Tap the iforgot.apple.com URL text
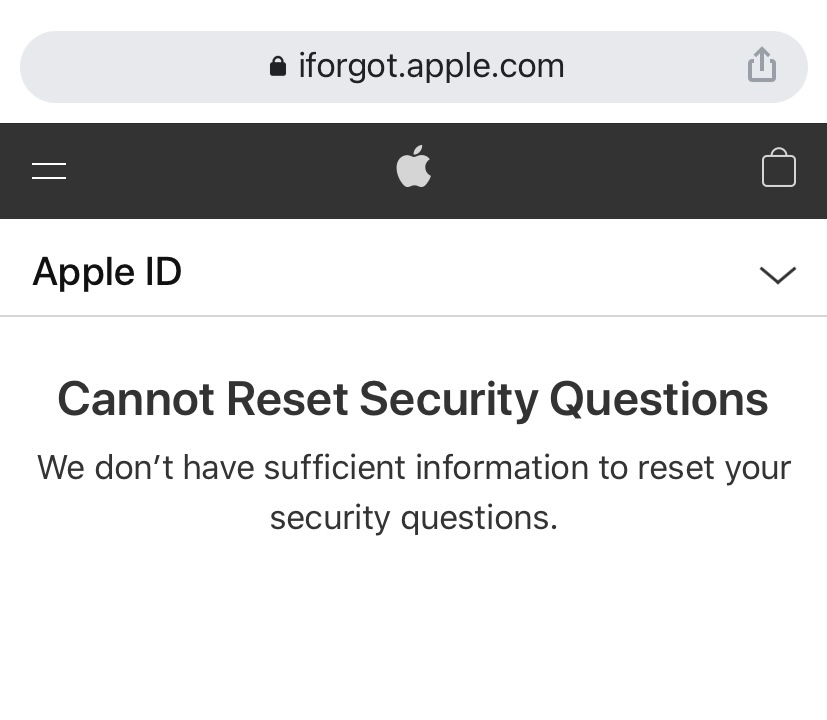Screen dimensions: 827x720 [431, 66]
